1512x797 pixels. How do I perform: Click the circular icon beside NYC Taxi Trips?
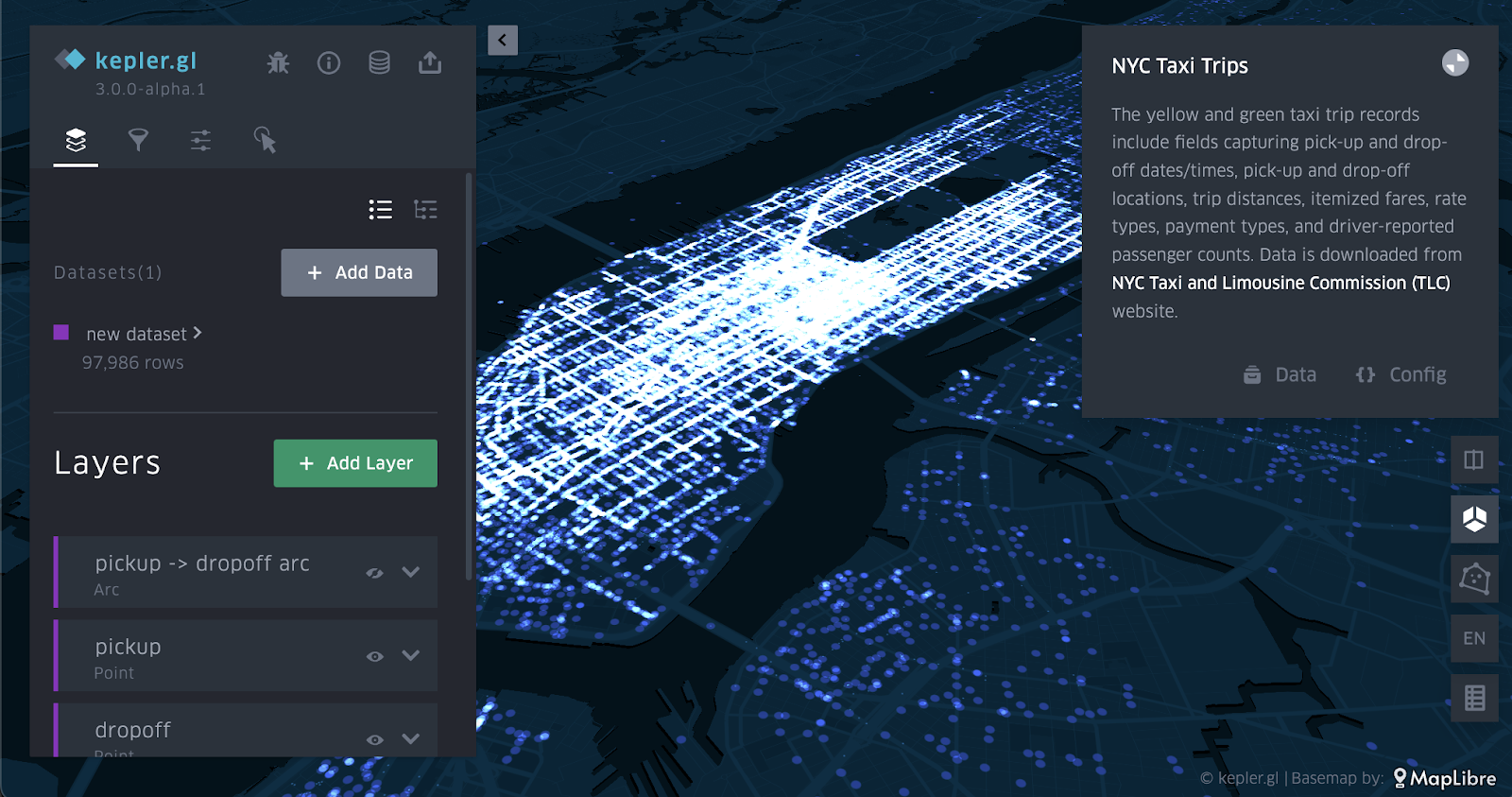click(1455, 63)
